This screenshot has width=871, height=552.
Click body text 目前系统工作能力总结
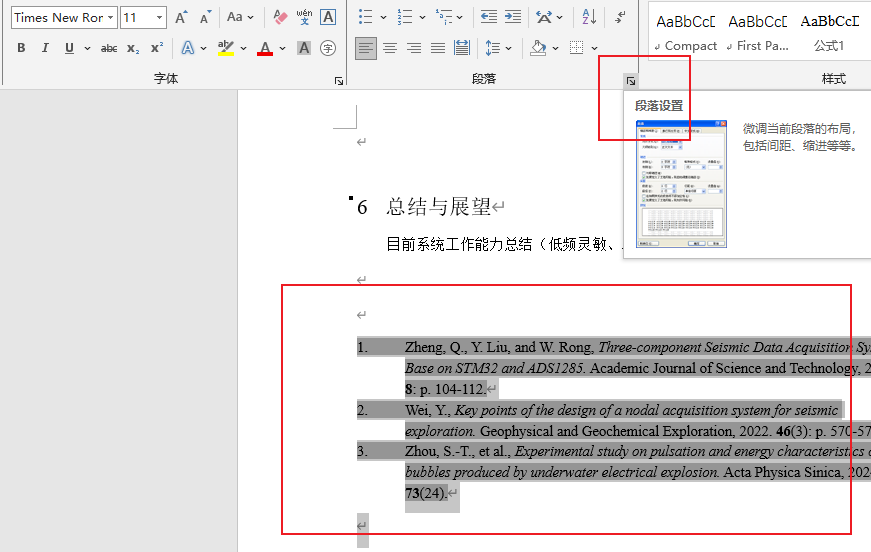459,244
